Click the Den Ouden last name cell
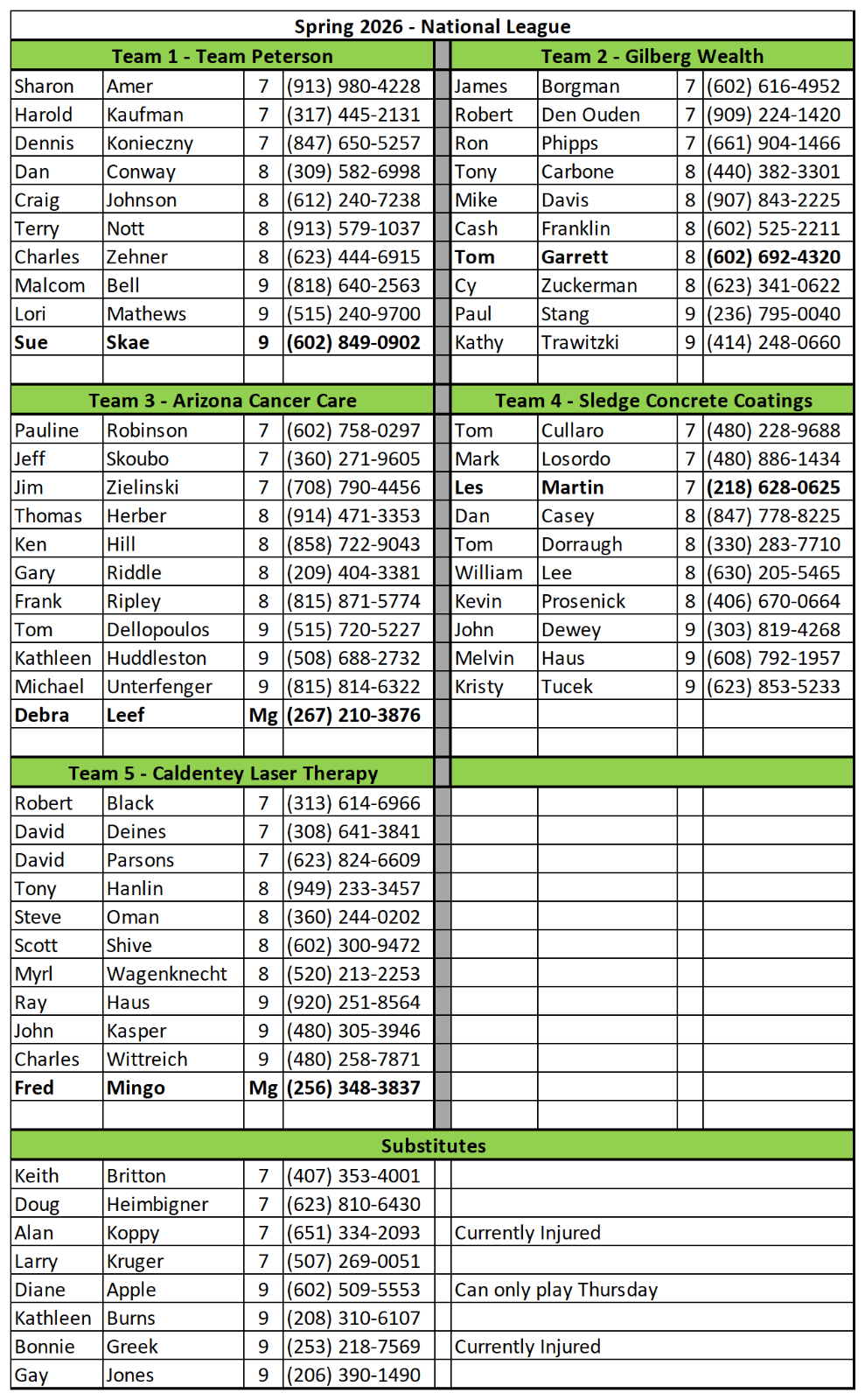 tap(590, 115)
